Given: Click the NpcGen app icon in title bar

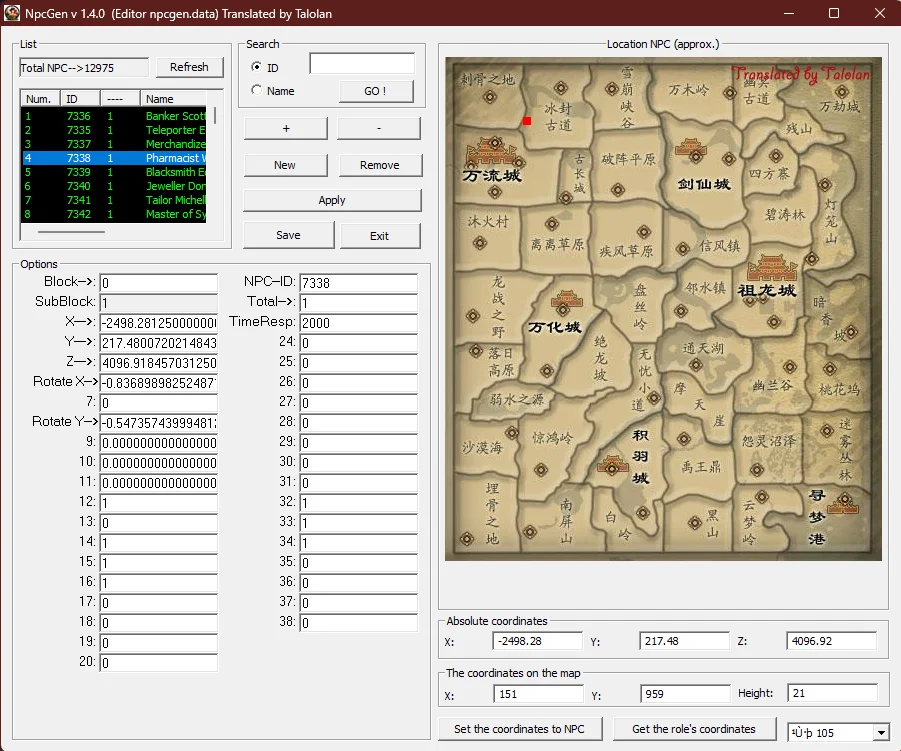Looking at the screenshot, I should pos(11,13).
